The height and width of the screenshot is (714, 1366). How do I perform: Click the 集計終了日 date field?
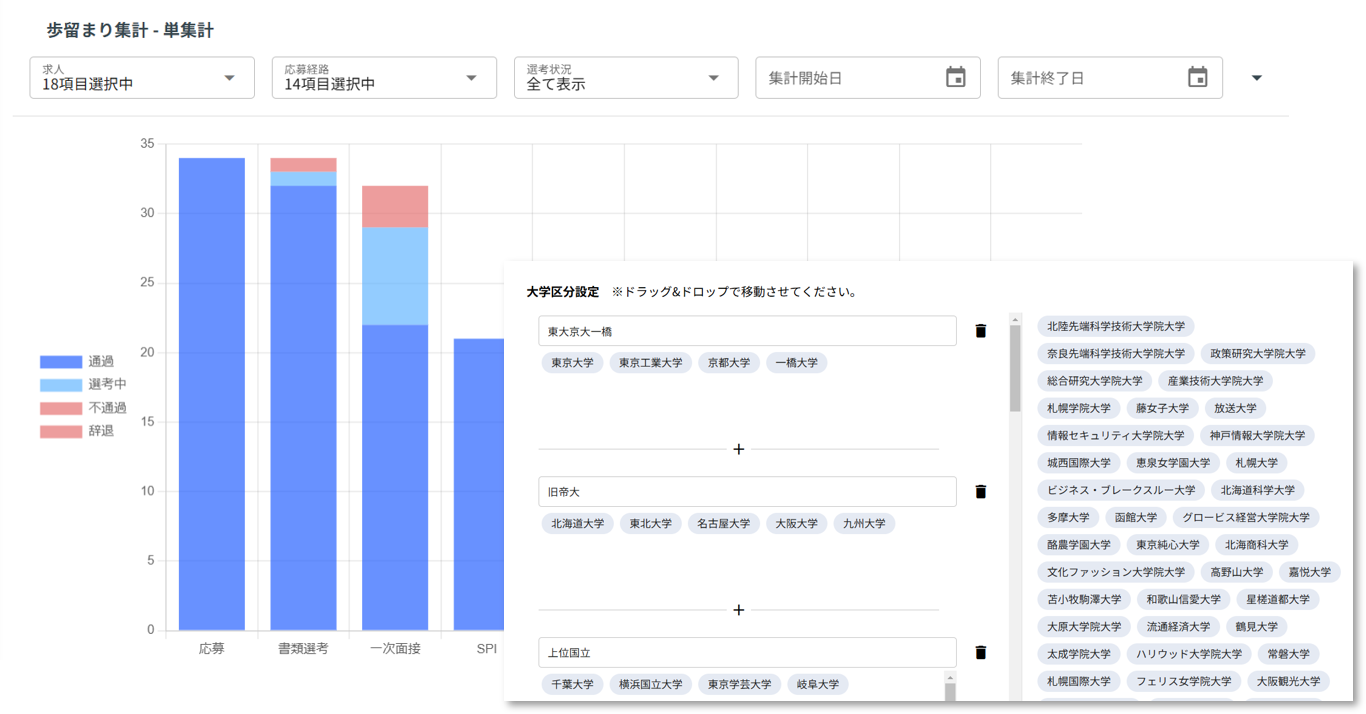1110,78
